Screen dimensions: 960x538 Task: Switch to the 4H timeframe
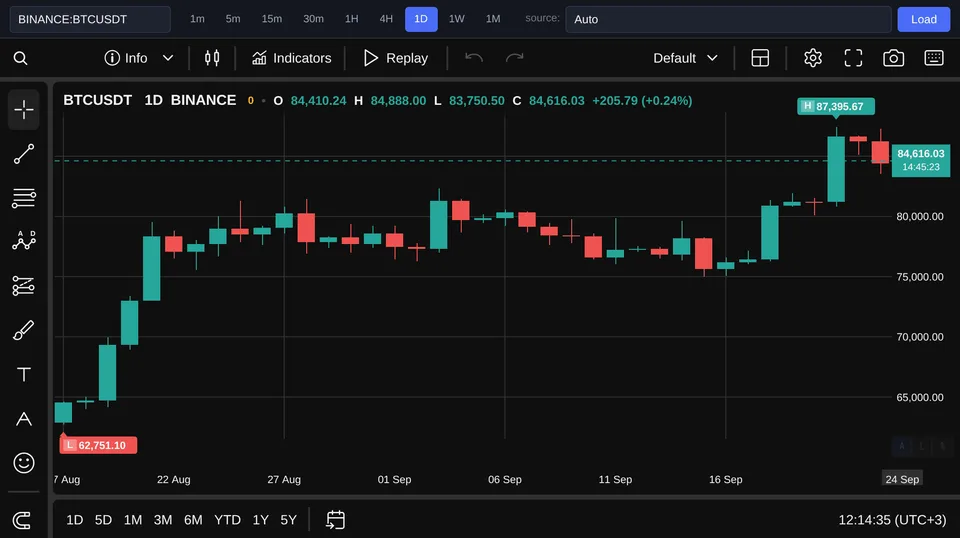click(x=386, y=19)
